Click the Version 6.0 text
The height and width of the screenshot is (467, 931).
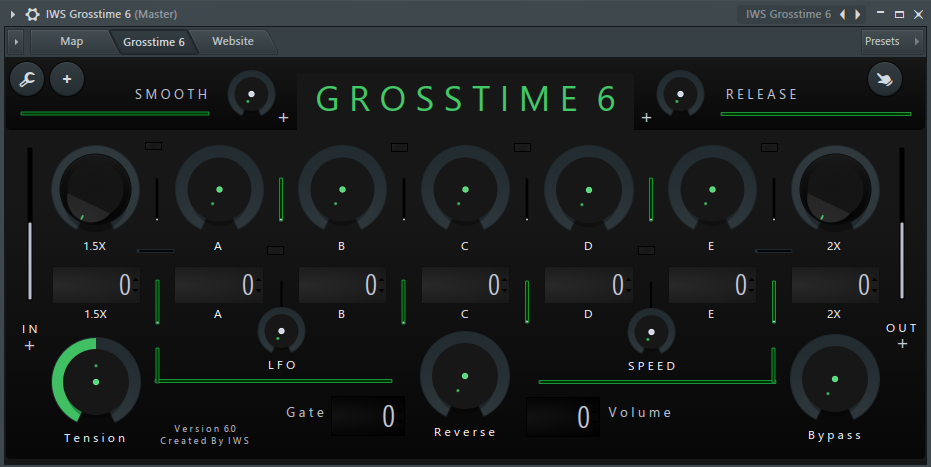[205, 428]
